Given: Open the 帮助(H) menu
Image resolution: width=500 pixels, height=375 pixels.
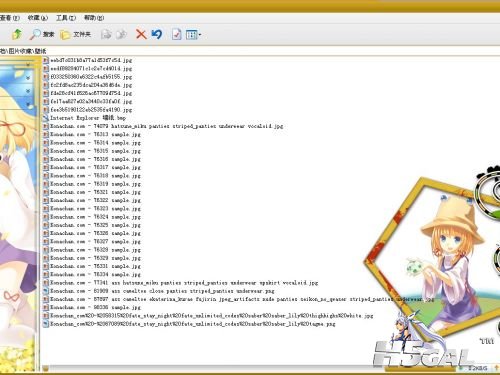Looking at the screenshot, I should pyautogui.click(x=94, y=18).
